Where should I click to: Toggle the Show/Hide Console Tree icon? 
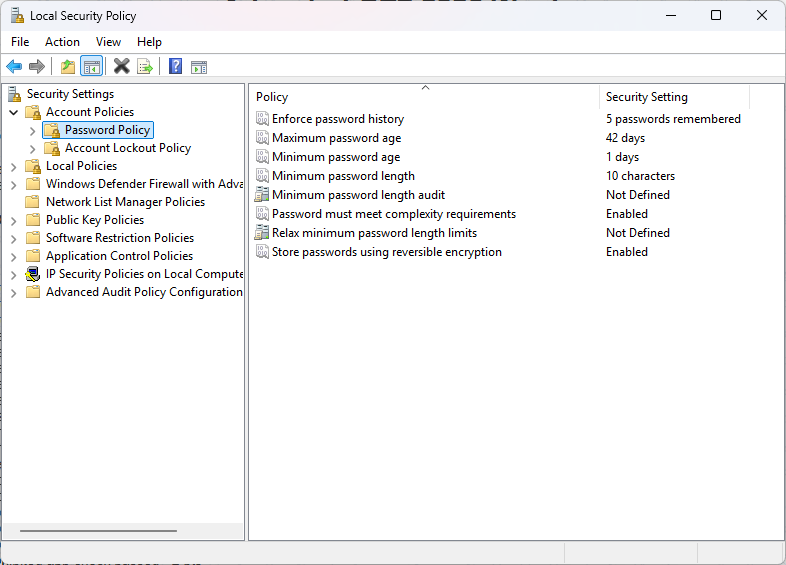click(x=91, y=67)
